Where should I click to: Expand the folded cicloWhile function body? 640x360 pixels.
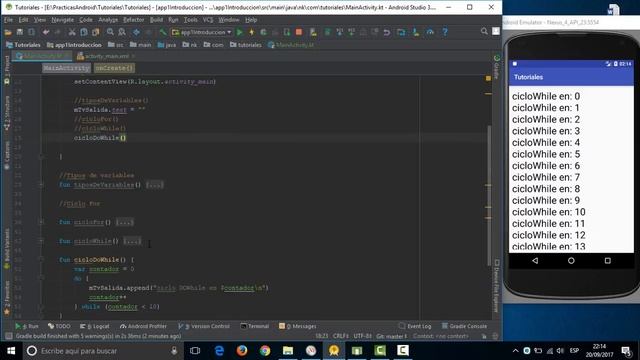click(x=132, y=241)
